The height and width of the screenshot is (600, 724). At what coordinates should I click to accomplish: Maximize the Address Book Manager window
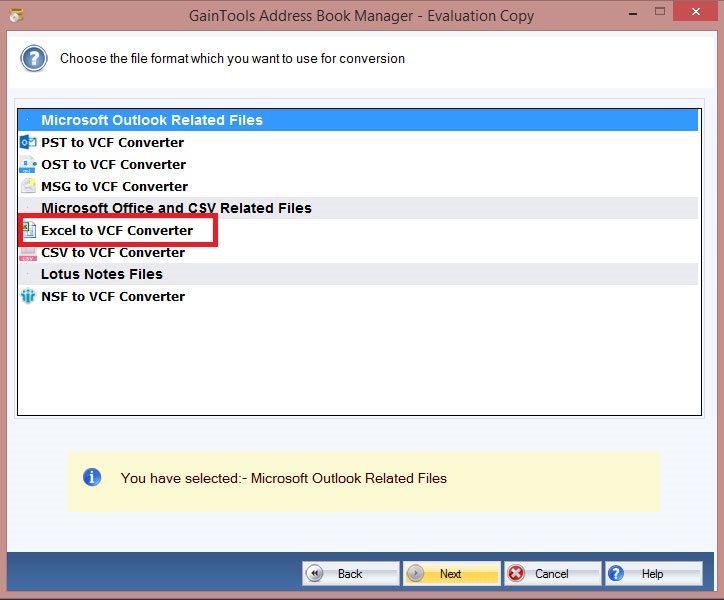pyautogui.click(x=660, y=12)
